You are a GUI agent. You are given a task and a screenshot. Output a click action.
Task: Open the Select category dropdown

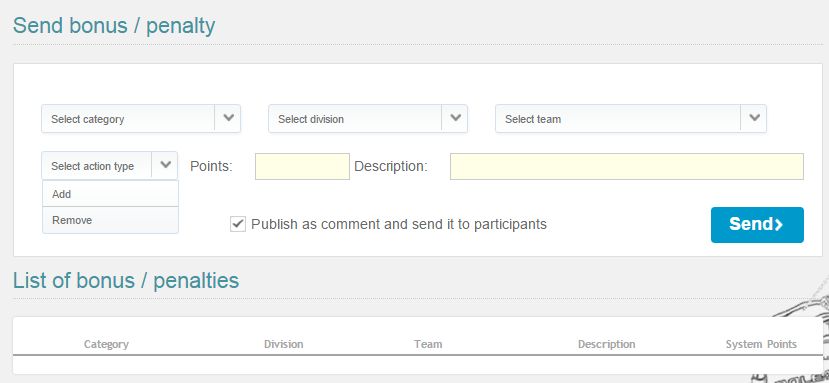[141, 118]
